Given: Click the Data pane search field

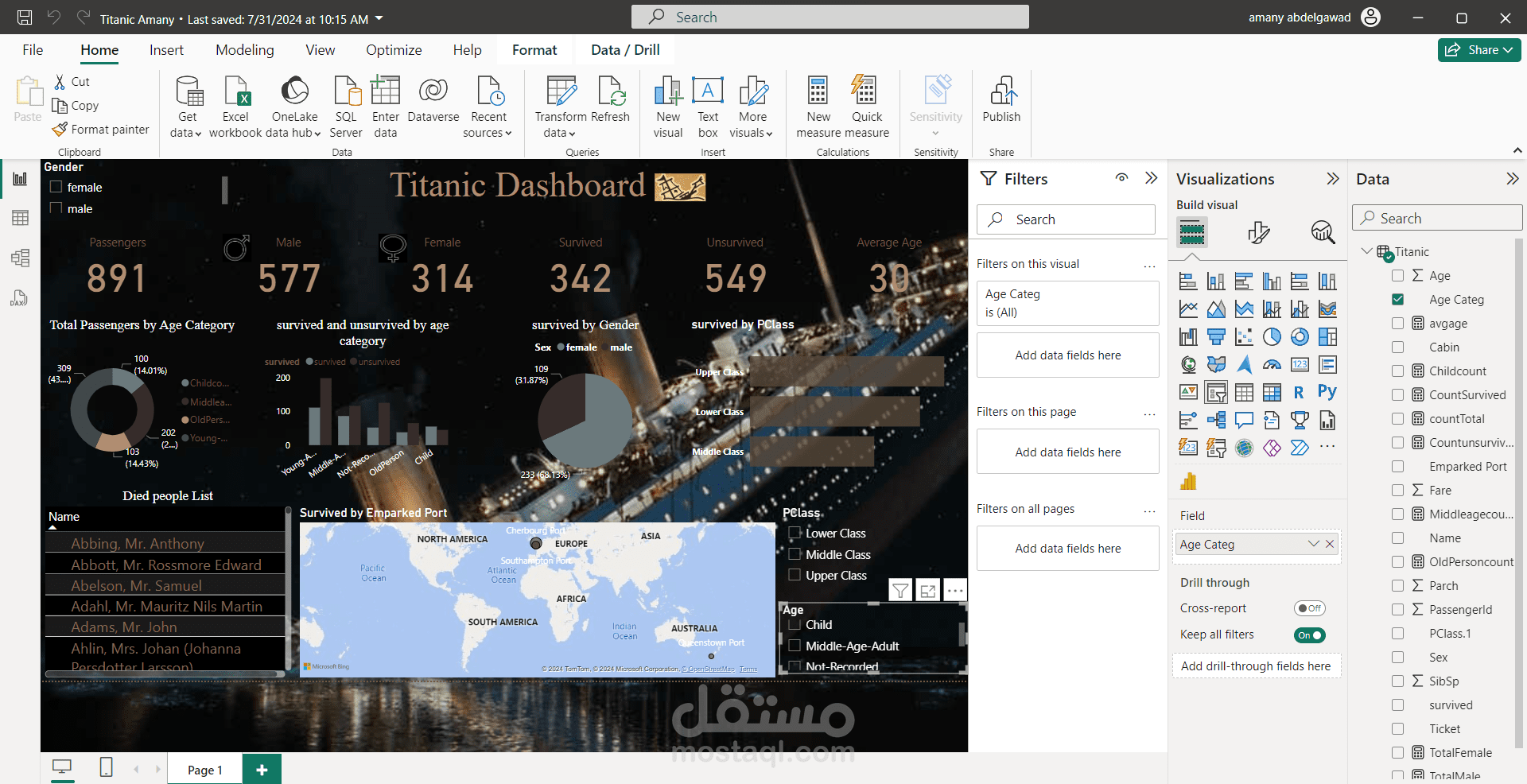Looking at the screenshot, I should click(x=1437, y=218).
